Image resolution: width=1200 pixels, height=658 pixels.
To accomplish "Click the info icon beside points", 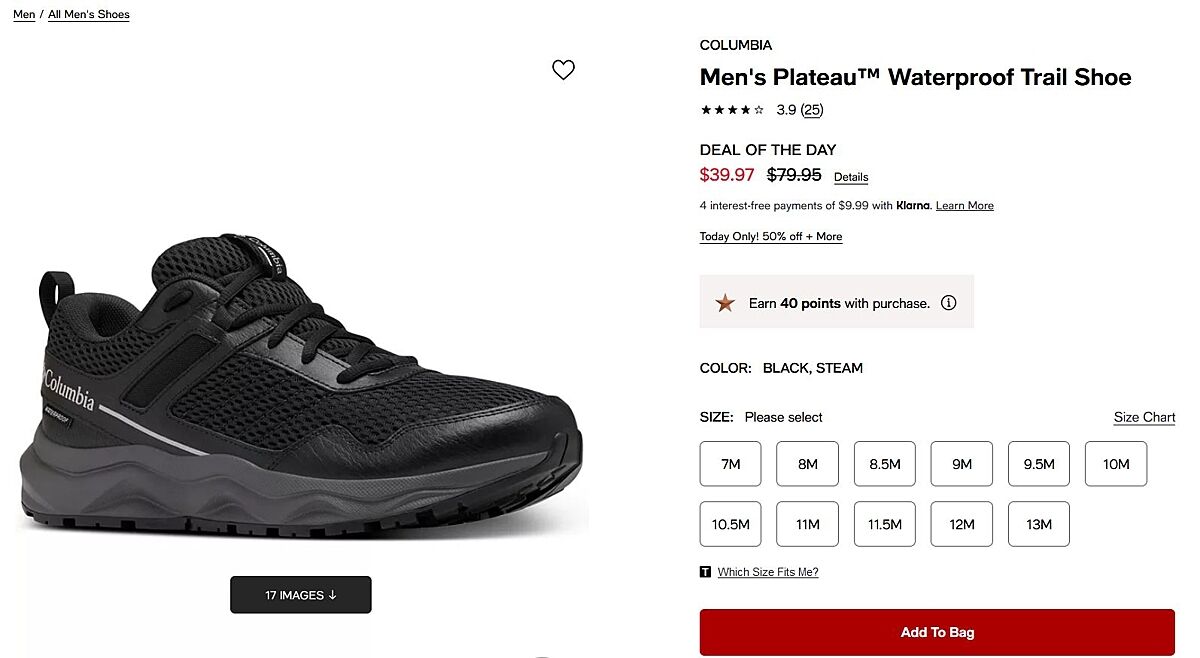I will click(x=949, y=303).
